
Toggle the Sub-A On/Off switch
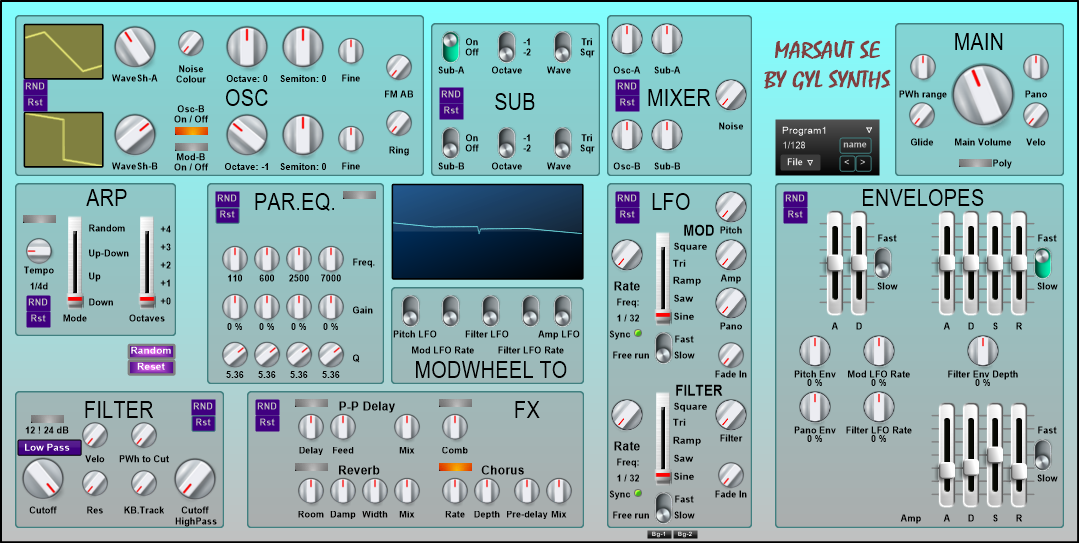tap(450, 46)
